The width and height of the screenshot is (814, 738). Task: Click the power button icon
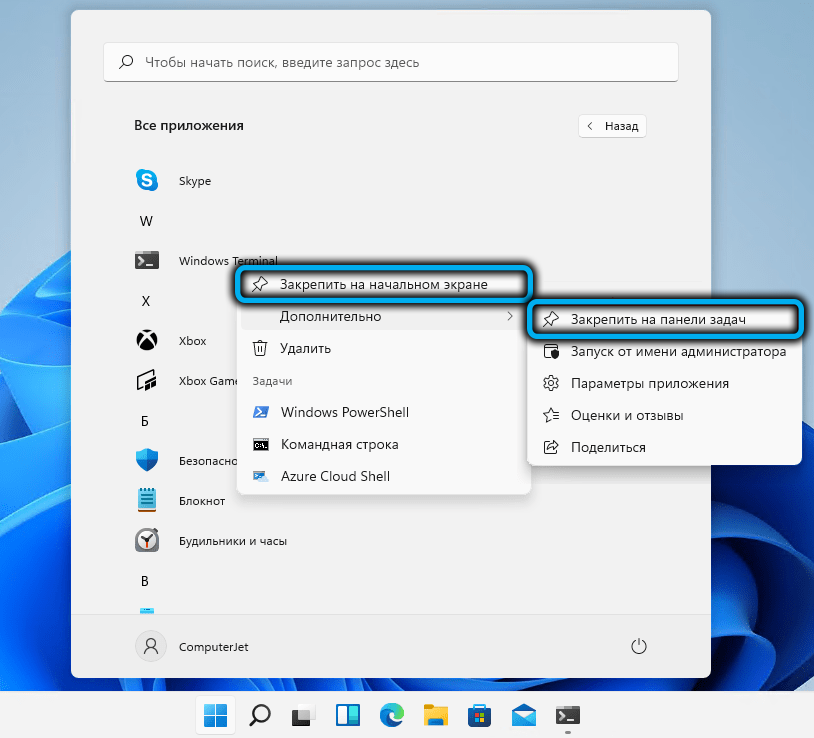[x=639, y=646]
